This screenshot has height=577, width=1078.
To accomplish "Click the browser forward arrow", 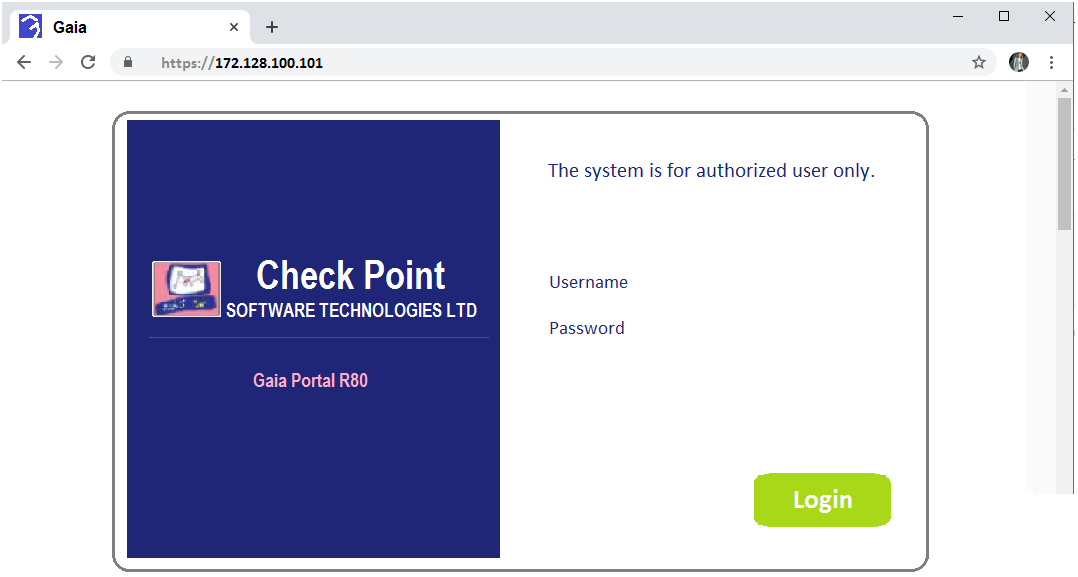I will point(56,62).
